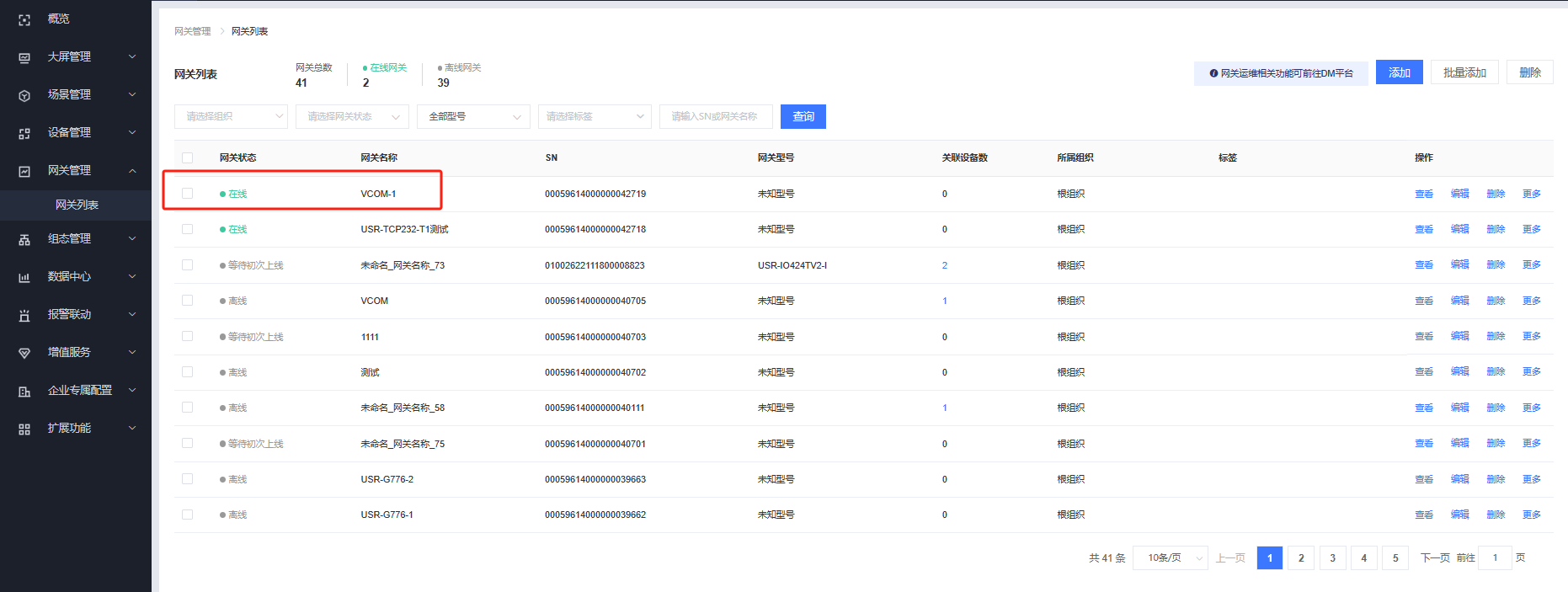
Task: Expand the 企业专属配置 menu item
Action: 79,391
